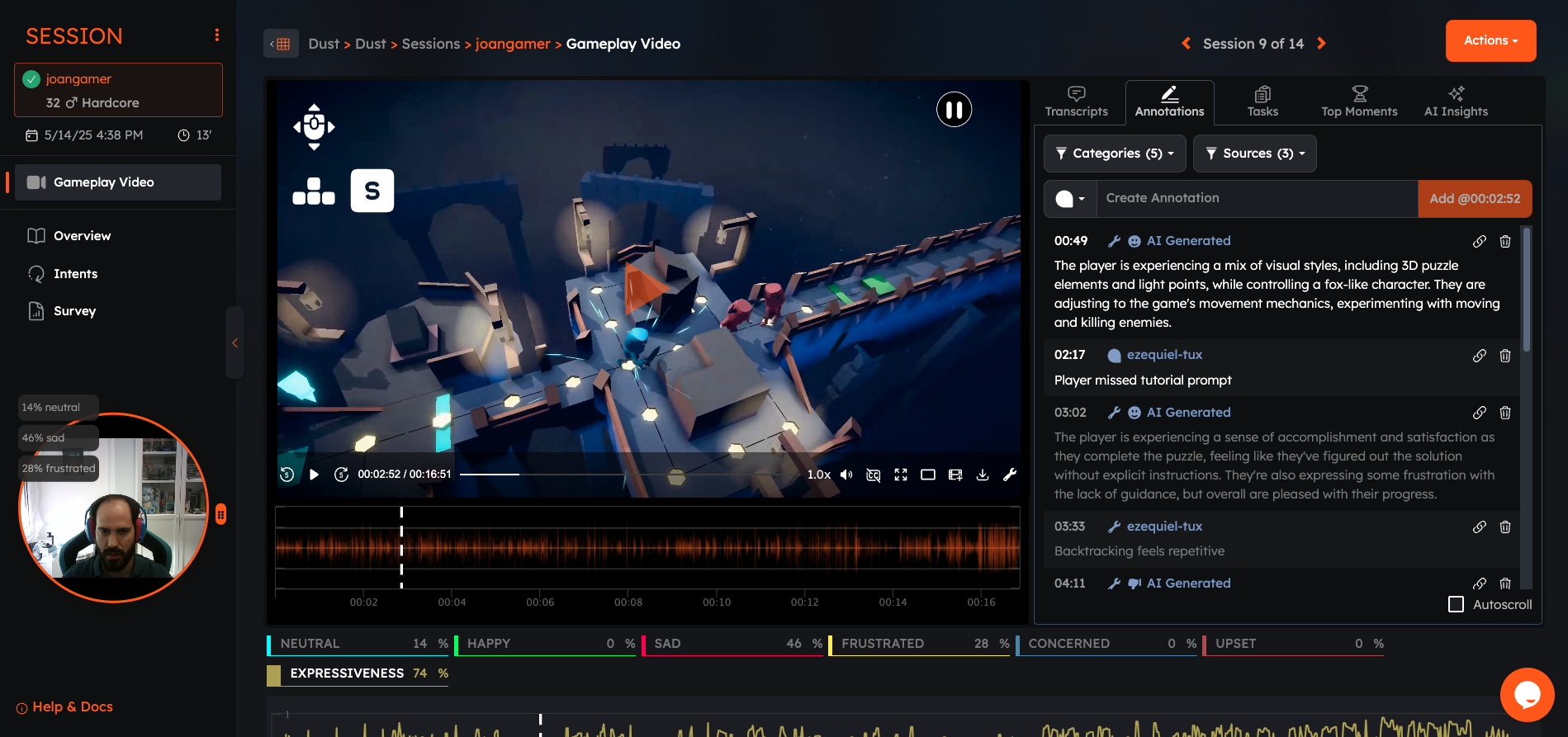Seek on the video progress bar
The height and width of the screenshot is (737, 1568).
click(628, 475)
